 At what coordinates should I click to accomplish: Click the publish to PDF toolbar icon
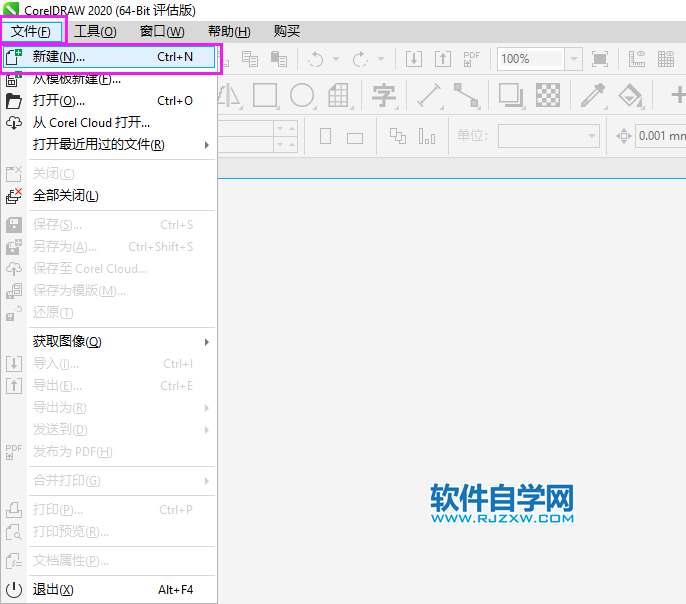pyautogui.click(x=472, y=59)
